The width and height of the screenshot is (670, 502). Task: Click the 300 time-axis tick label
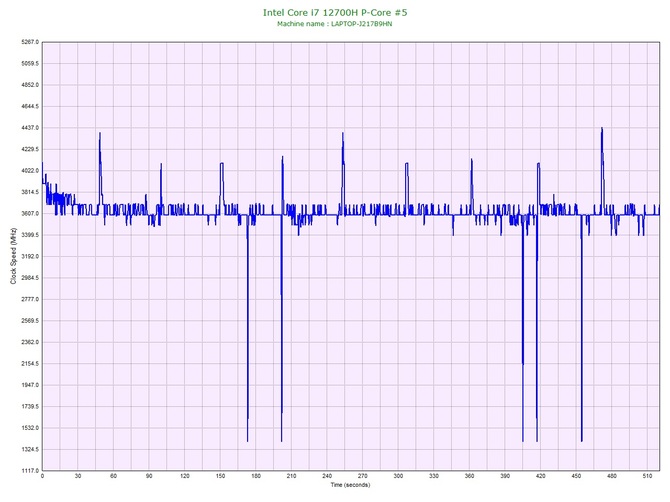tap(398, 476)
